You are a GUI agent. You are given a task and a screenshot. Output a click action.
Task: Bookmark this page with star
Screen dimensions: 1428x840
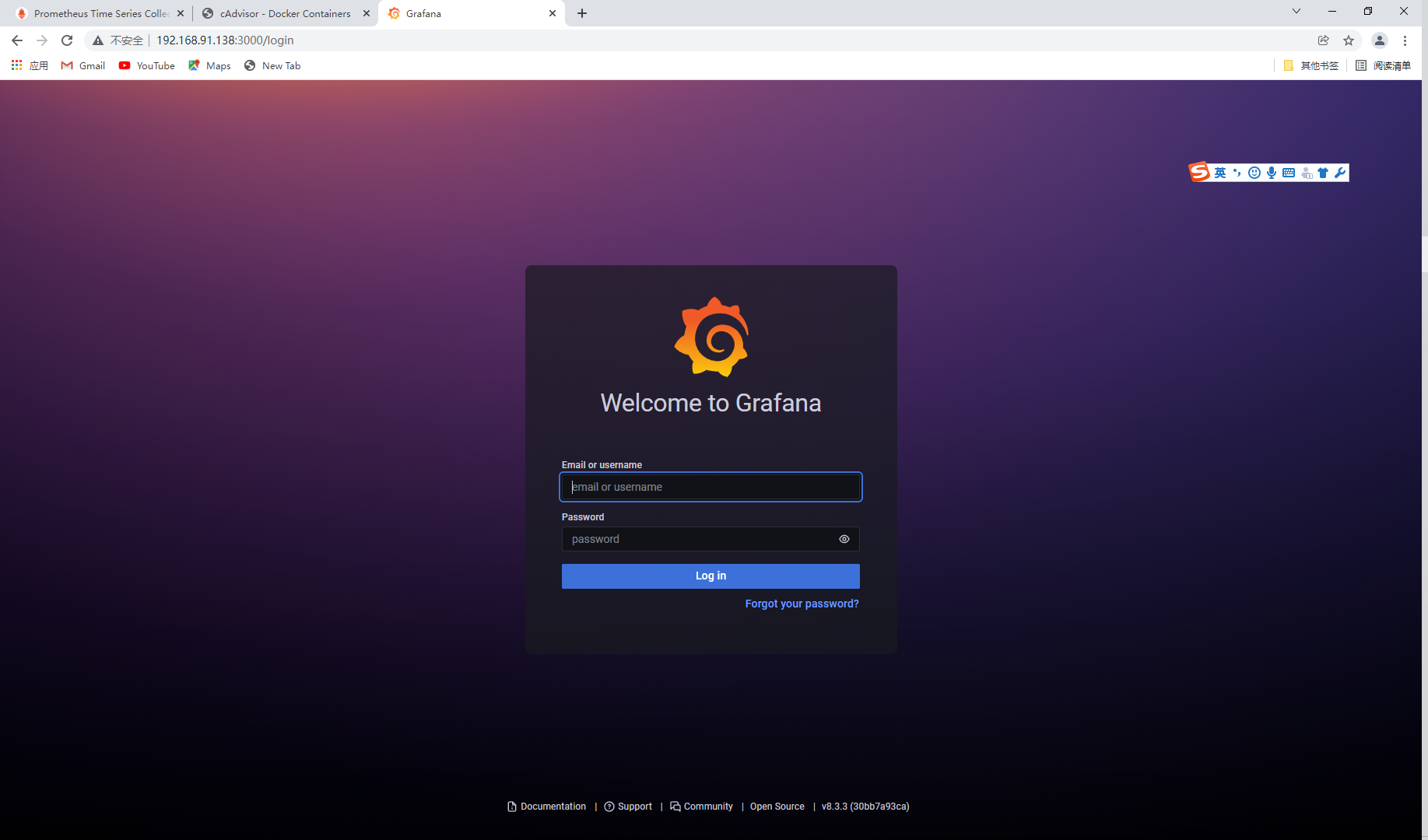1349,40
